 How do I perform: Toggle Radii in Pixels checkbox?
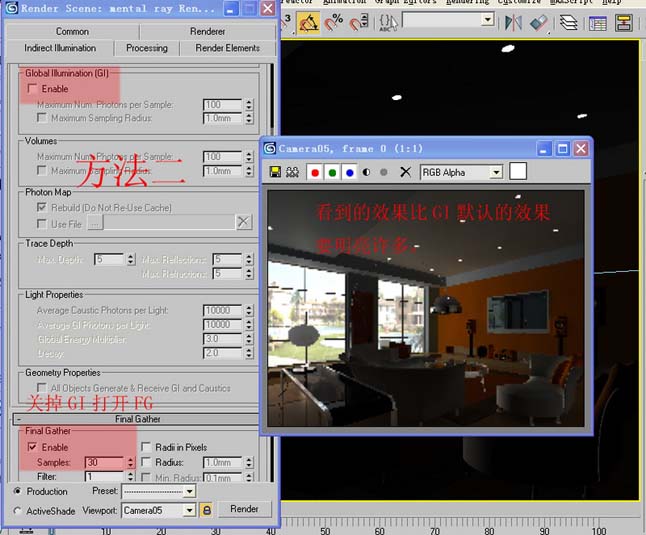(x=146, y=447)
